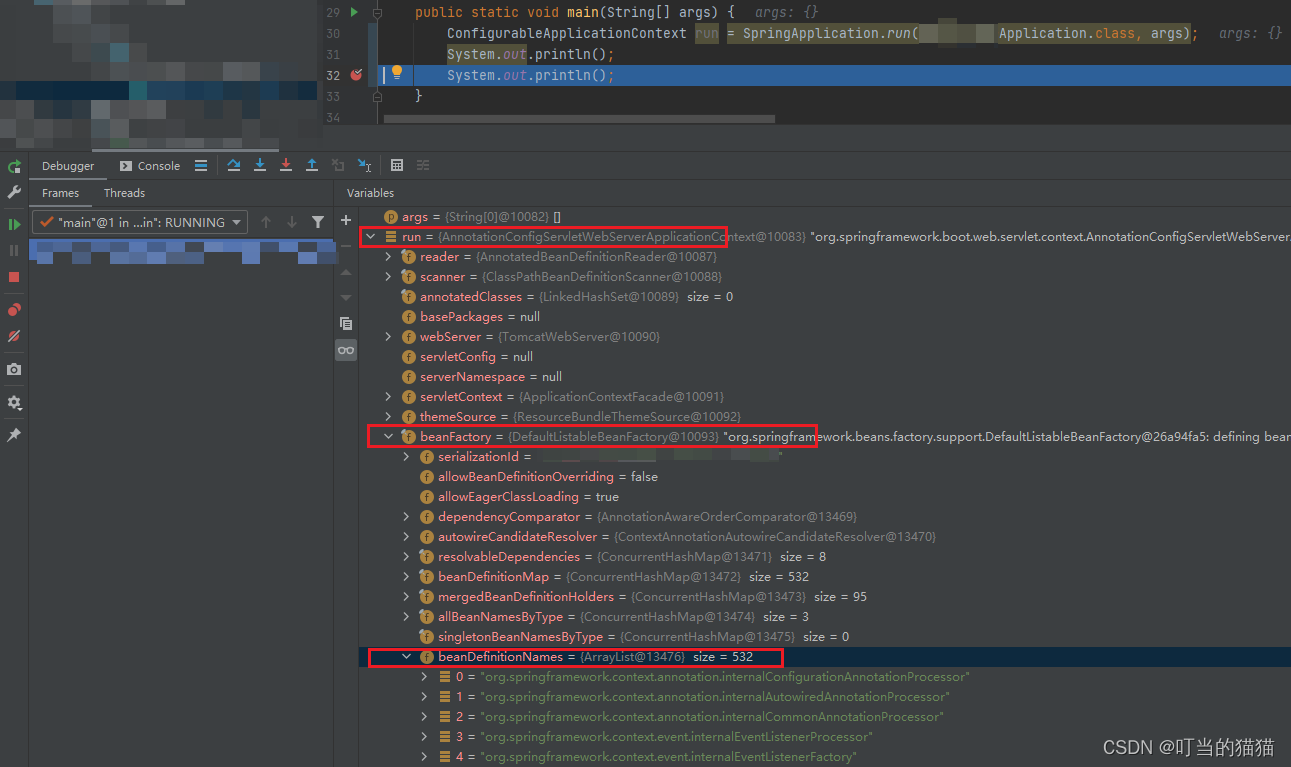Open the wrench modify run configuration icon
Screen dimensions: 1291x767
click(14, 192)
